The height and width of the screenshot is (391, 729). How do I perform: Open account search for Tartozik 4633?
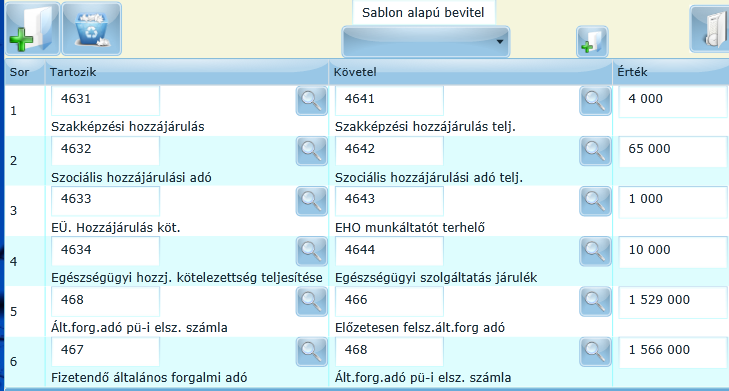click(311, 201)
